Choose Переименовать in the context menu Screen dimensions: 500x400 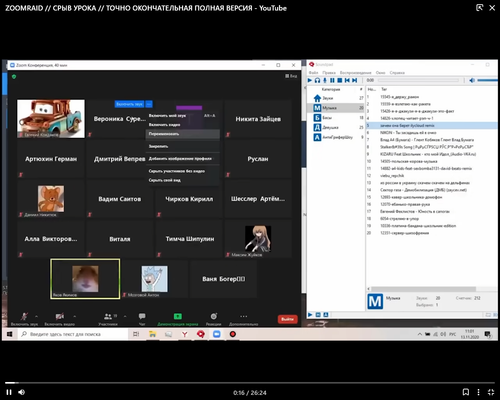tap(183, 134)
